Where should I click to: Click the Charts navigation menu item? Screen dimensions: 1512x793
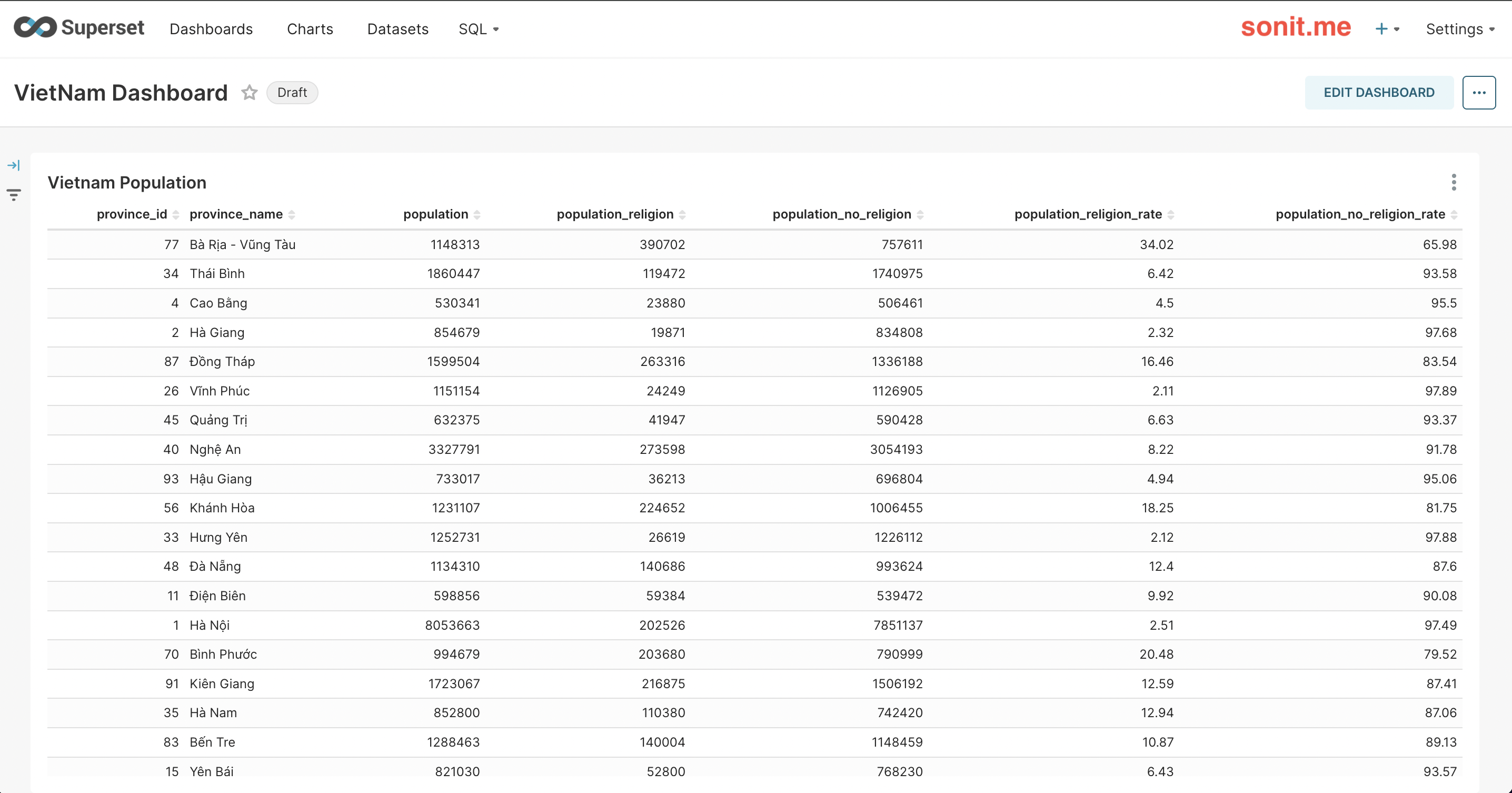click(x=309, y=28)
